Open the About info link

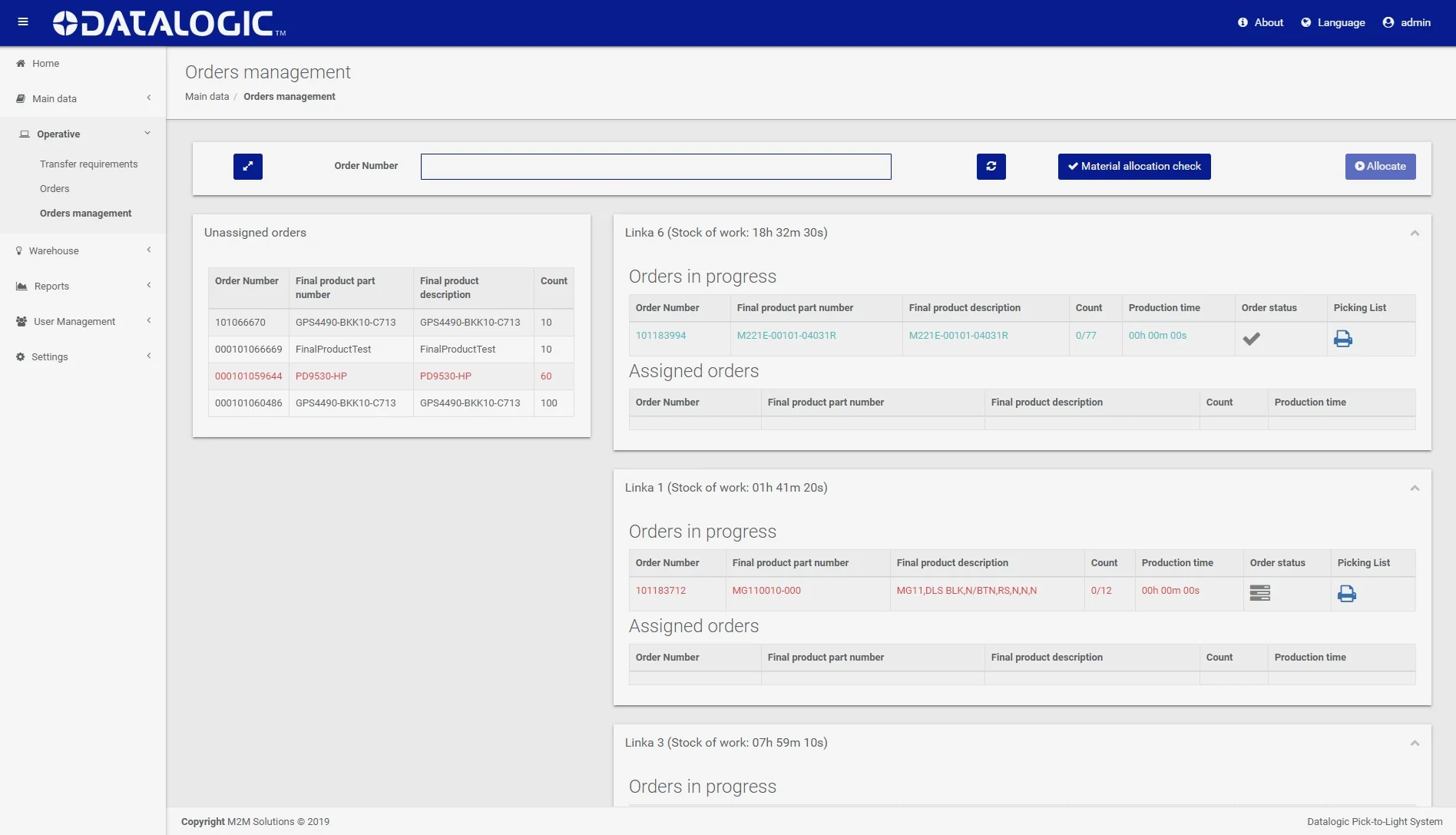1260,22
